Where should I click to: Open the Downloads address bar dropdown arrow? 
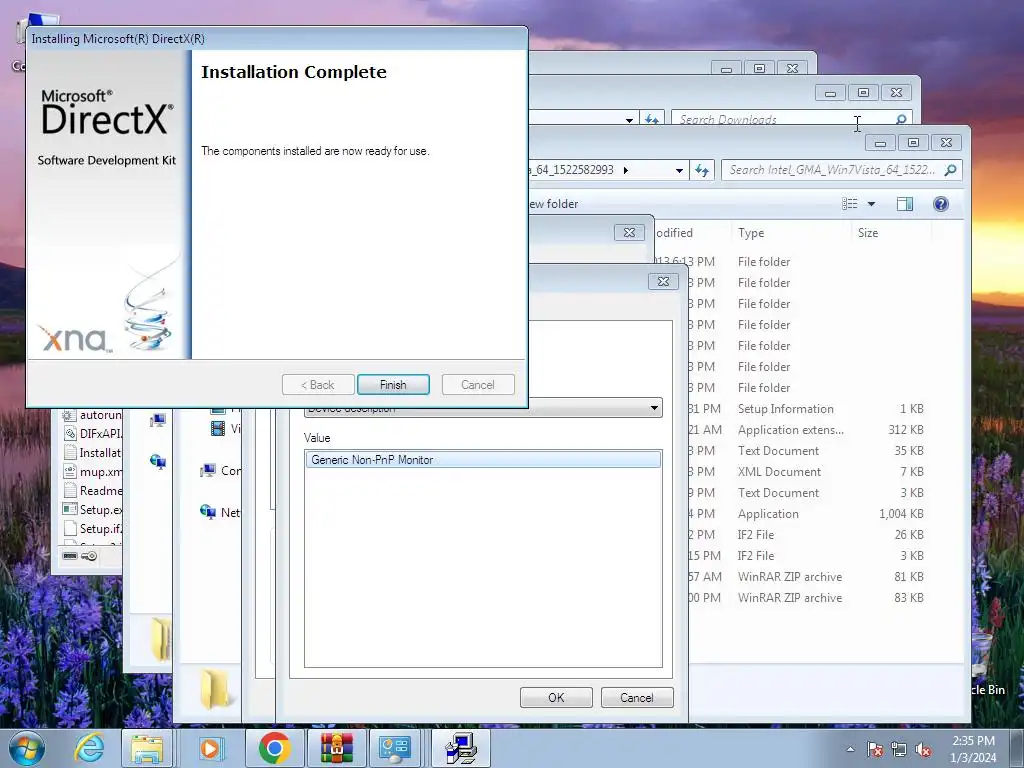[x=629, y=120]
